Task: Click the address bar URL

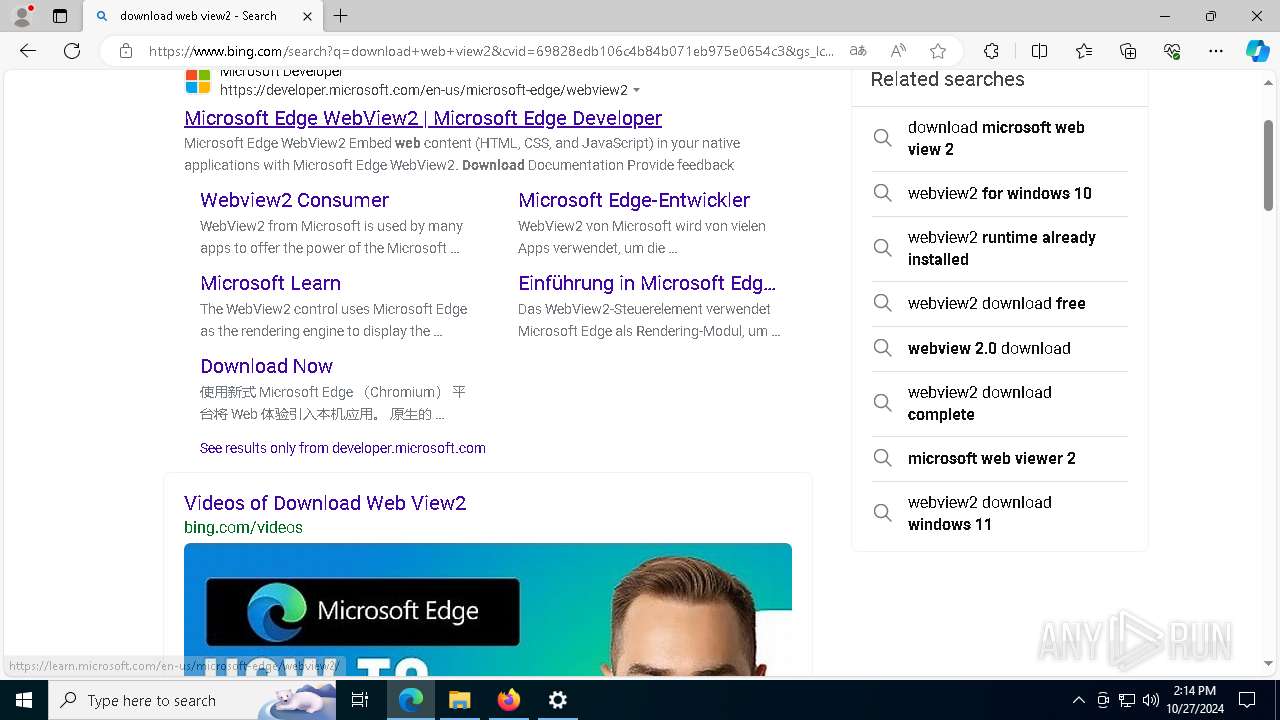Action: click(x=490, y=51)
